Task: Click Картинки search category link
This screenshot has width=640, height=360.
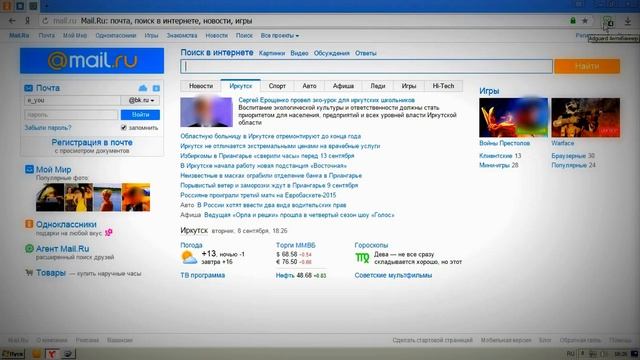Action: 271,53
